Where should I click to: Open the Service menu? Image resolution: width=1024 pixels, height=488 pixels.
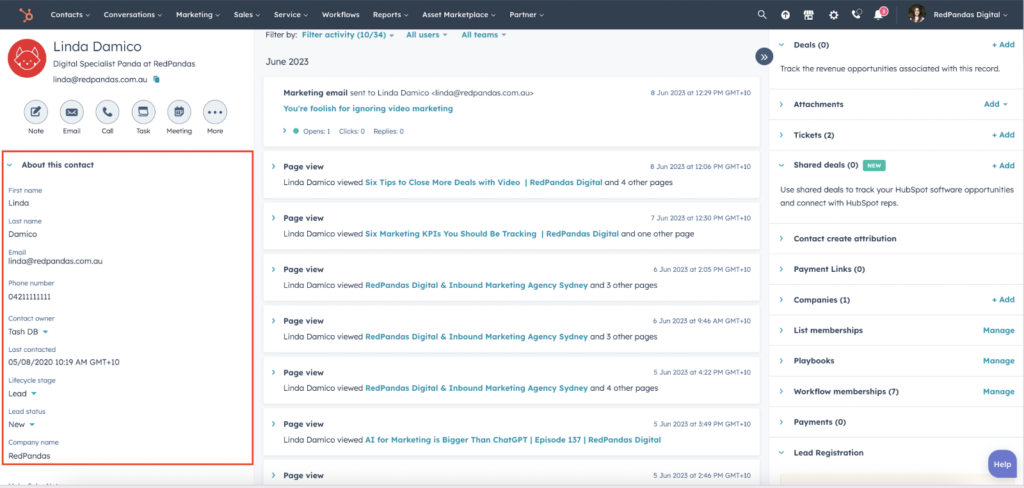[291, 14]
